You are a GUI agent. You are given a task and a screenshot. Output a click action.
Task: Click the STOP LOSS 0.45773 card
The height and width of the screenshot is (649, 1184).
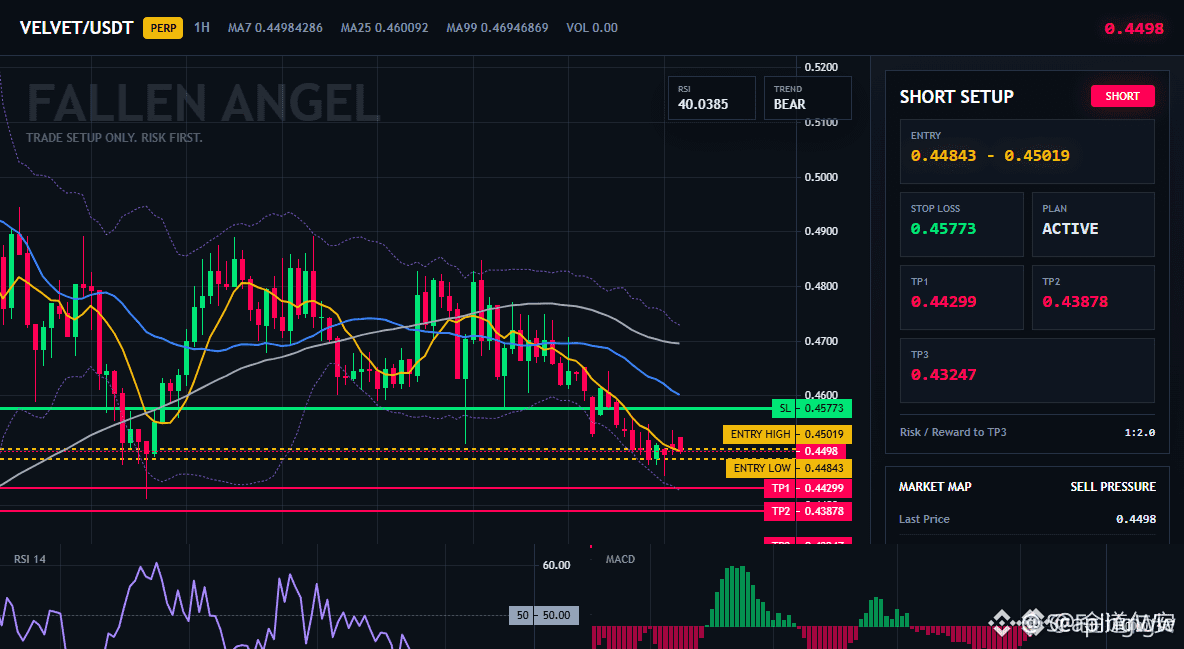pyautogui.click(x=961, y=224)
